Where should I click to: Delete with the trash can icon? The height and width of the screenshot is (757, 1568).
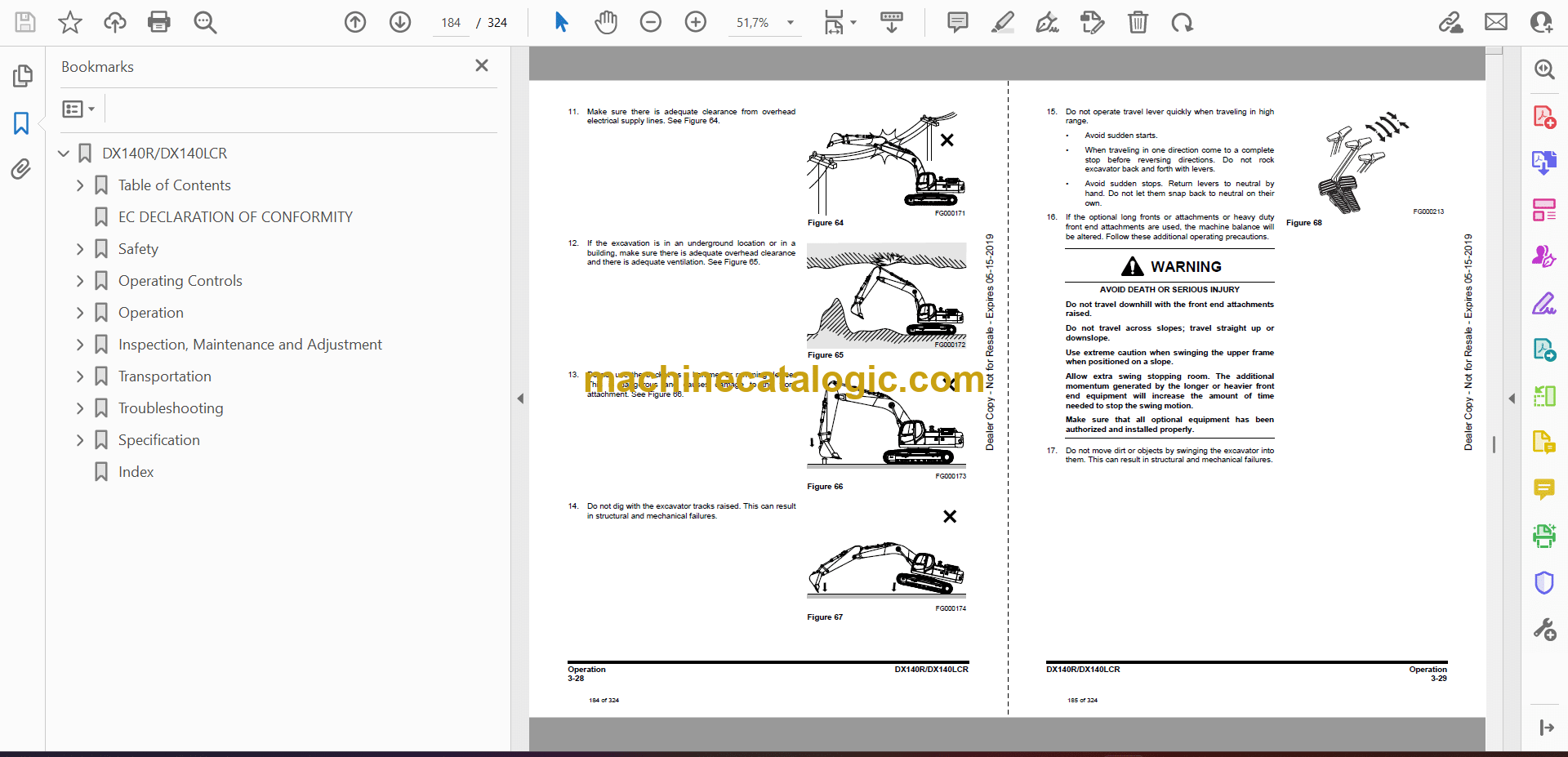coord(1138,22)
